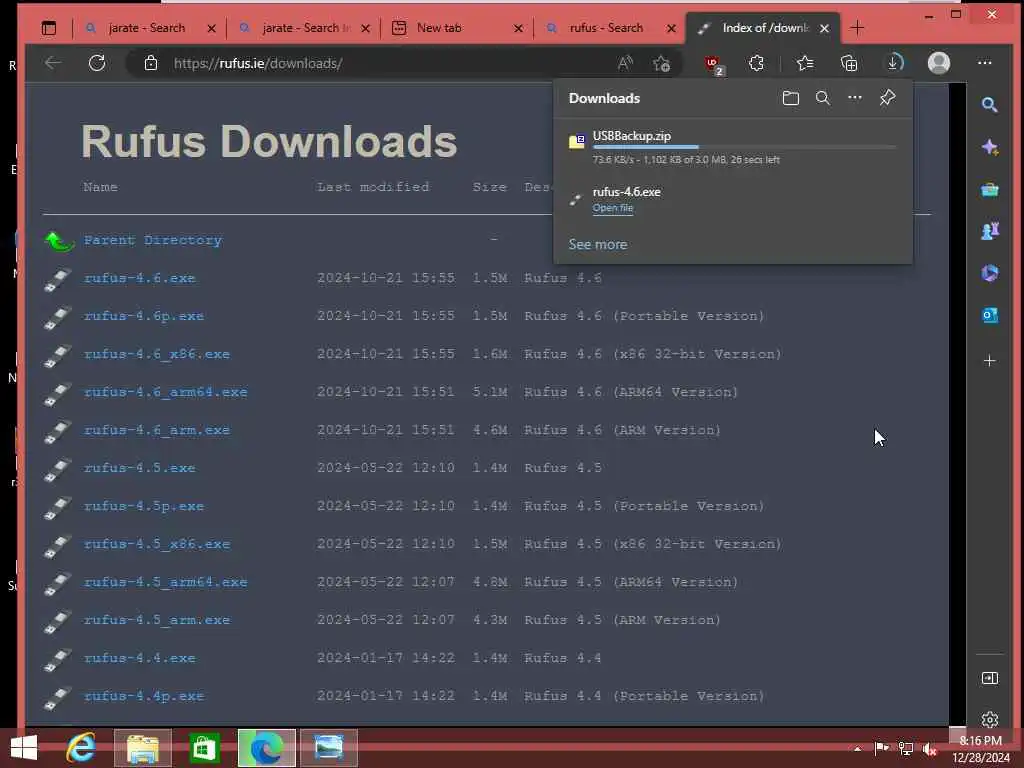Open the Extensions puzzle icon

pos(756,63)
